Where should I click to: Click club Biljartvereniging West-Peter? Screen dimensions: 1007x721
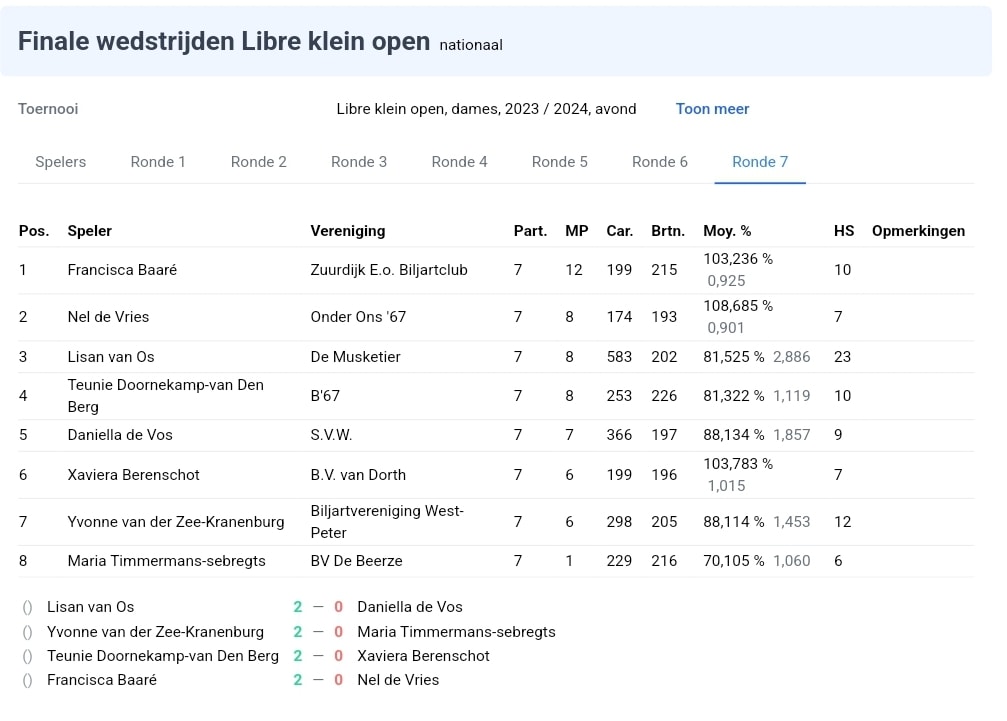click(387, 522)
